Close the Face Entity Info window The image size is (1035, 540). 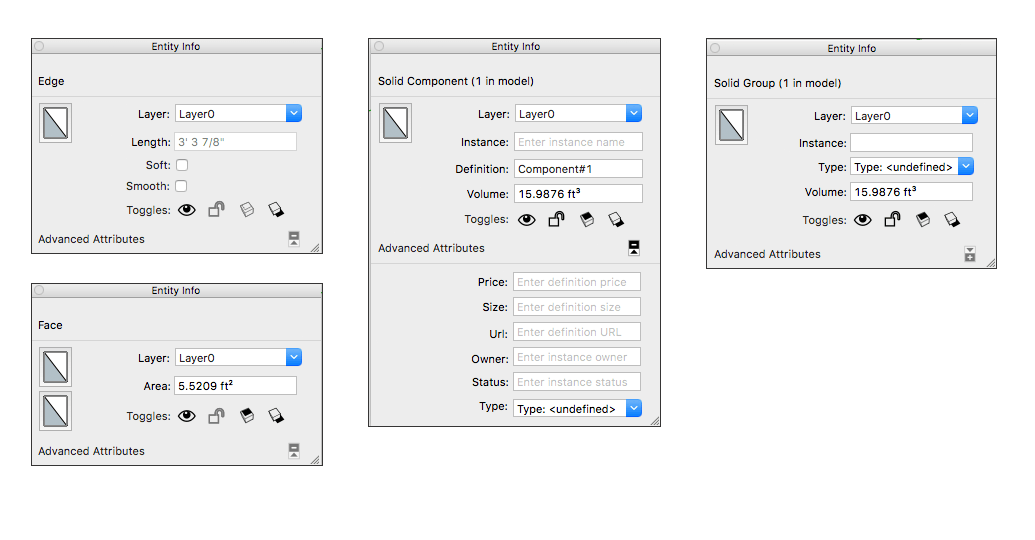[x=39, y=290]
